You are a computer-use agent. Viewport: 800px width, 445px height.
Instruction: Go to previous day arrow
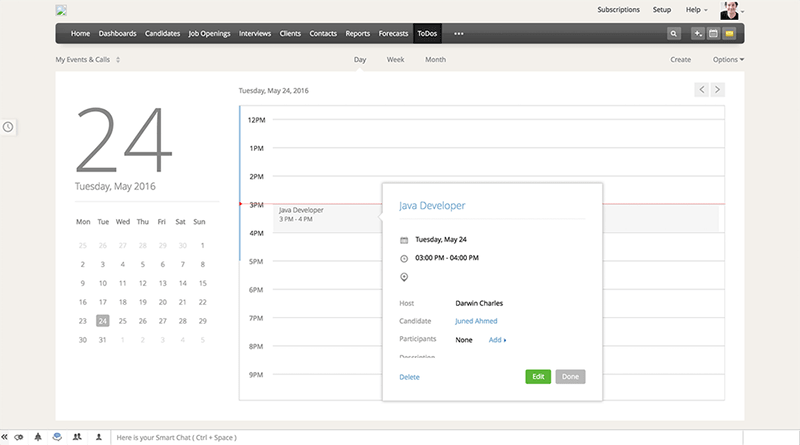coord(702,90)
